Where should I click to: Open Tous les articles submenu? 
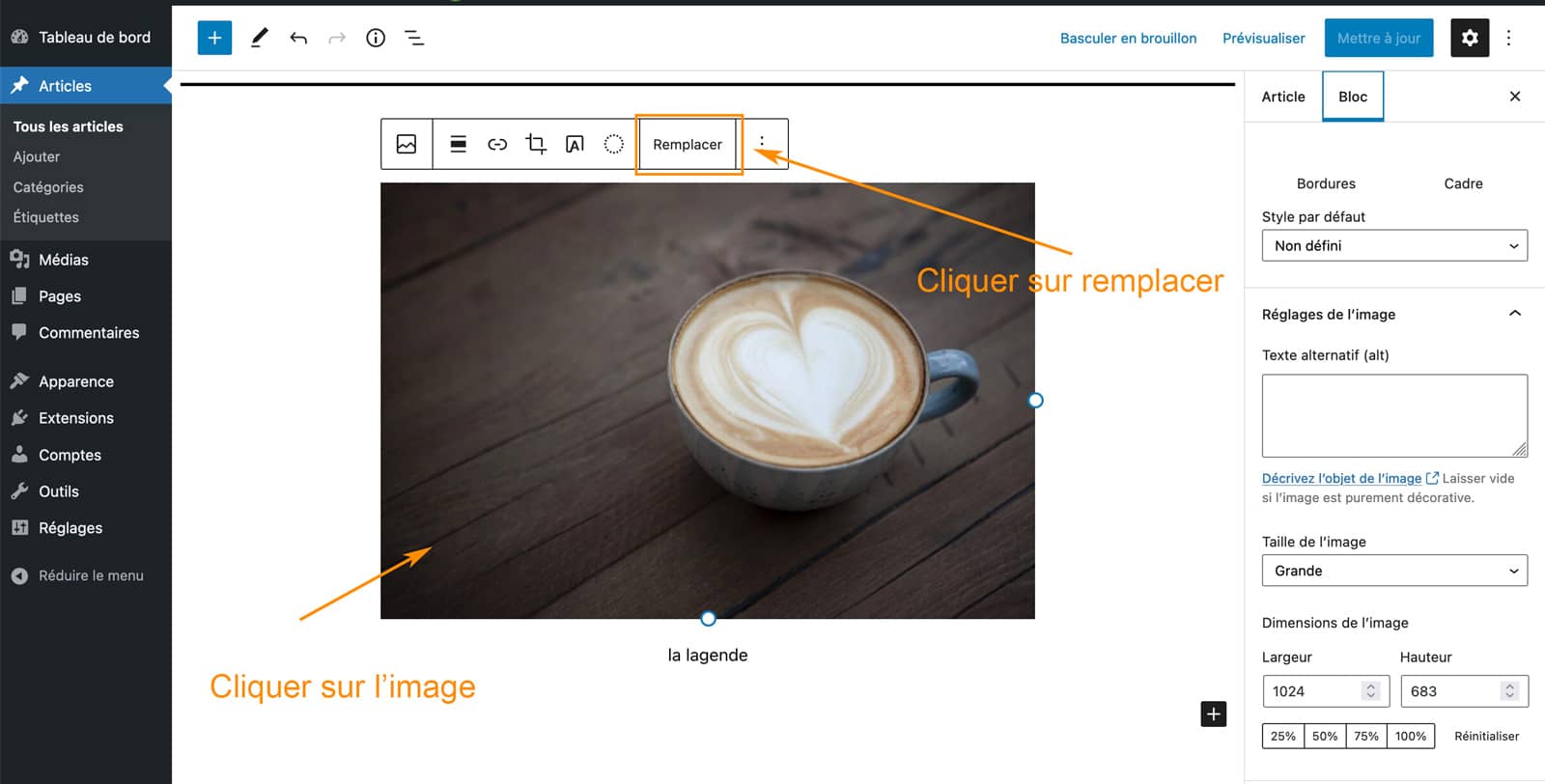coord(68,126)
